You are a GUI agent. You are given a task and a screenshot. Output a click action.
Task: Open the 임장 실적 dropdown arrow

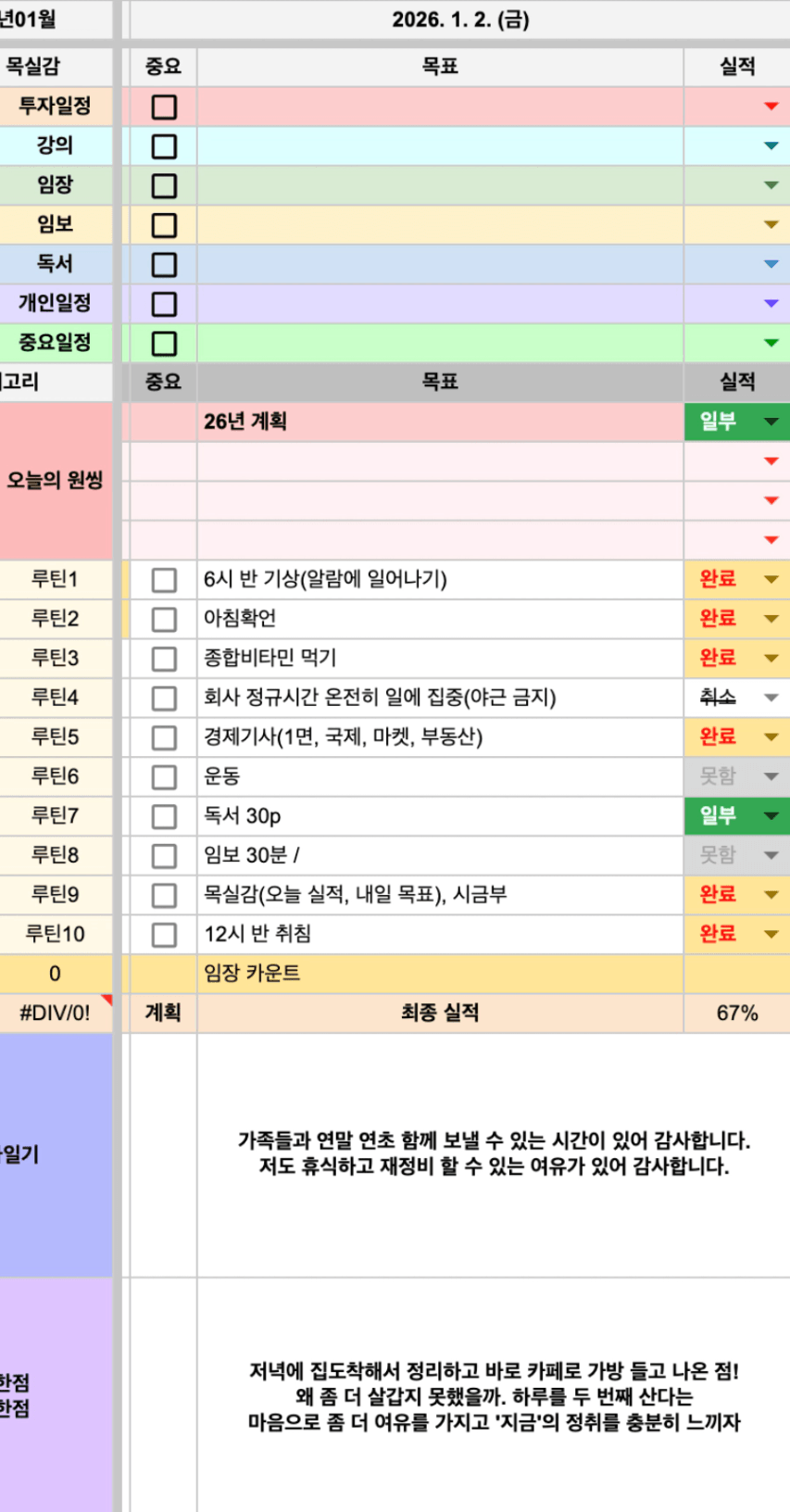coord(771,185)
